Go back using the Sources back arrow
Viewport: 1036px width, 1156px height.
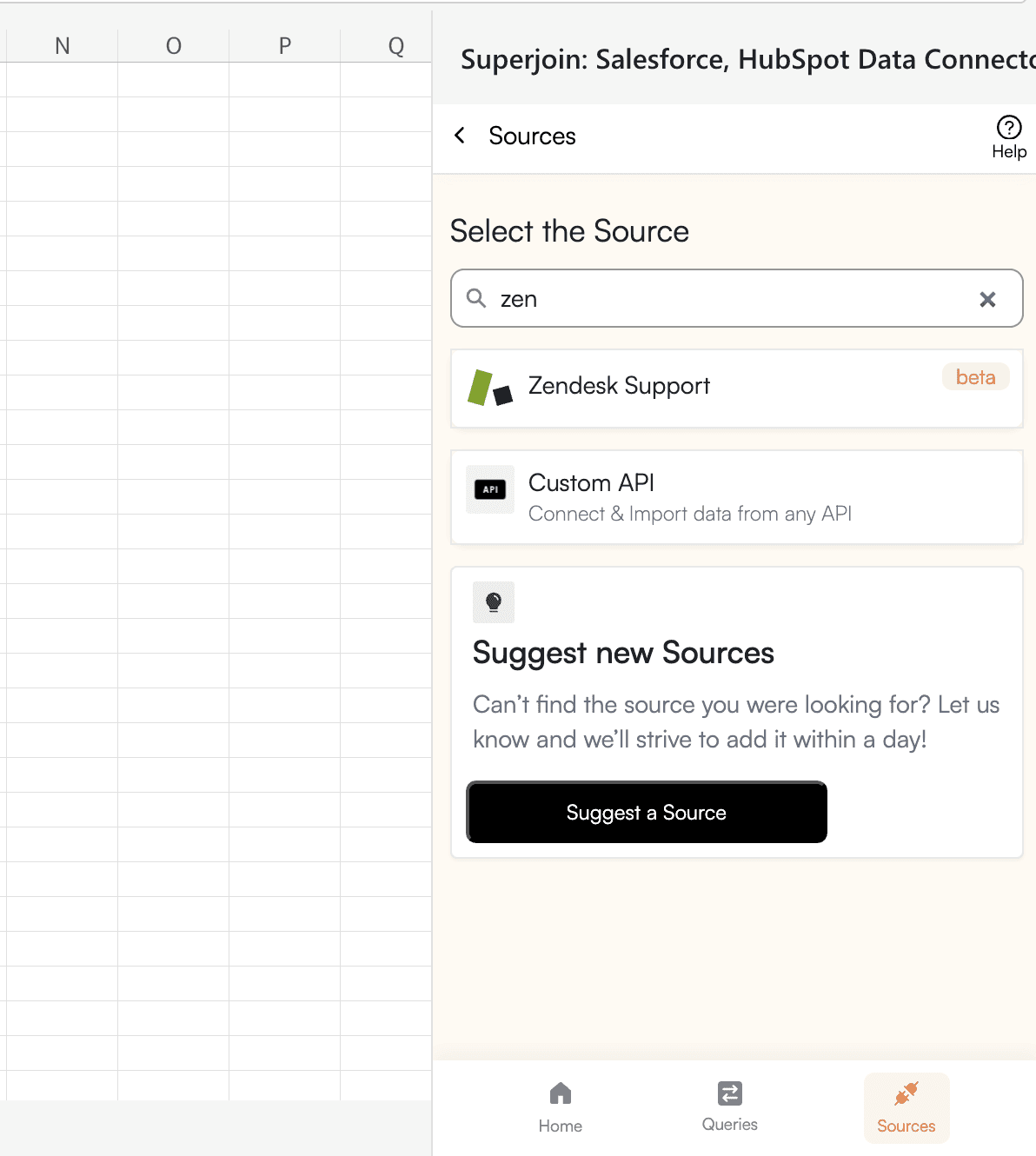[460, 136]
